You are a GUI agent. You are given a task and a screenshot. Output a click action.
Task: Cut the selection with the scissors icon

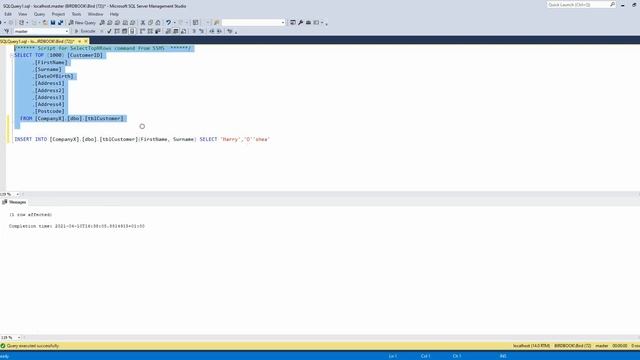click(142, 22)
